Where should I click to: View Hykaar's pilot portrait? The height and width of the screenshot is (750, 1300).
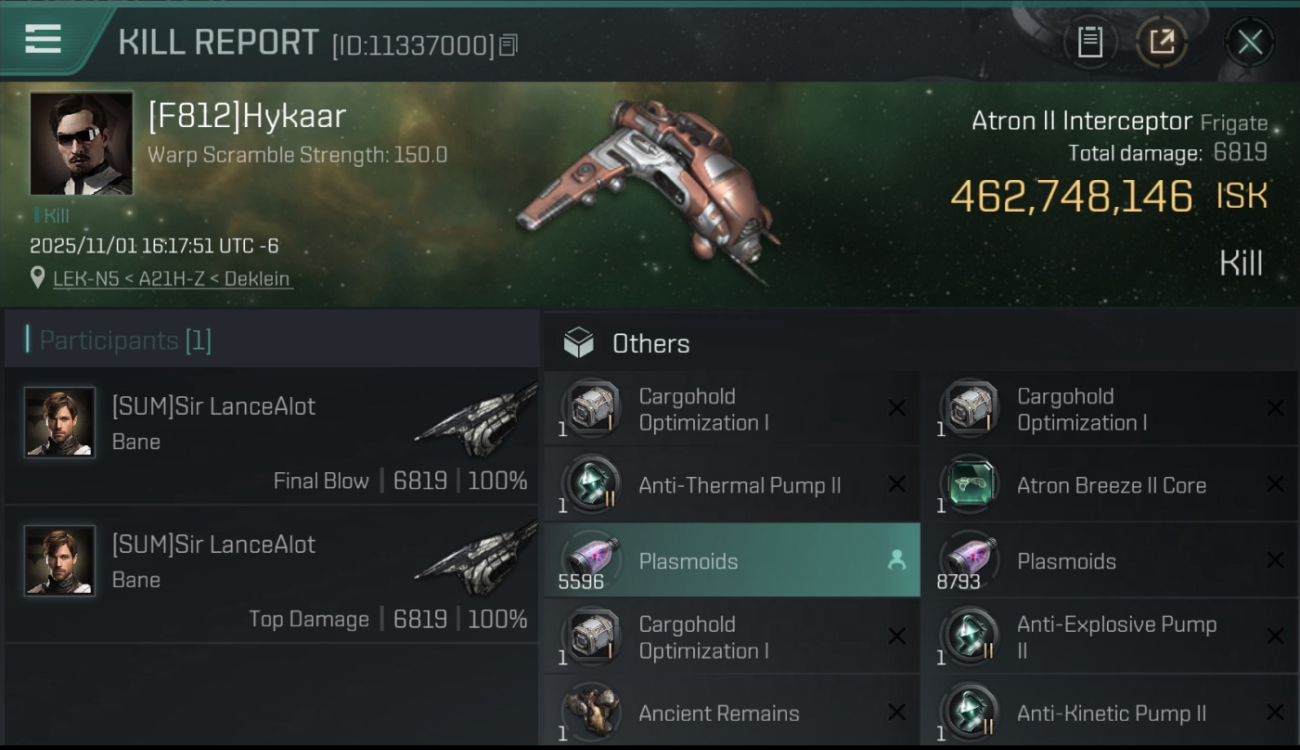pos(81,143)
